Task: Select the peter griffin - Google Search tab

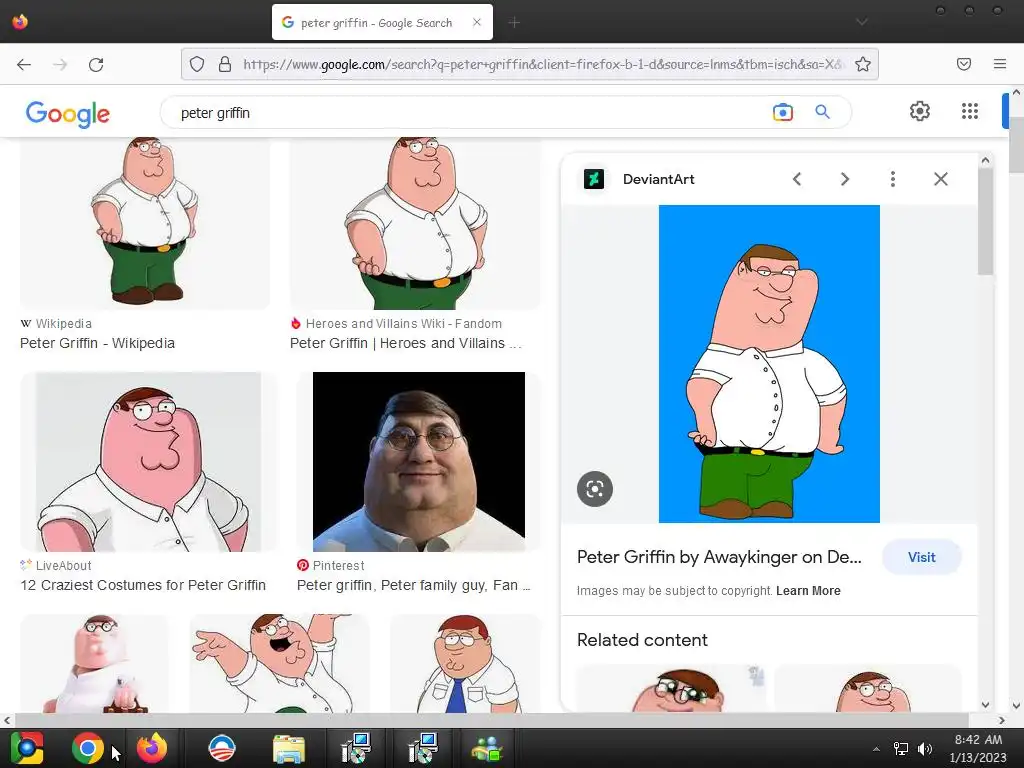Action: [x=382, y=22]
